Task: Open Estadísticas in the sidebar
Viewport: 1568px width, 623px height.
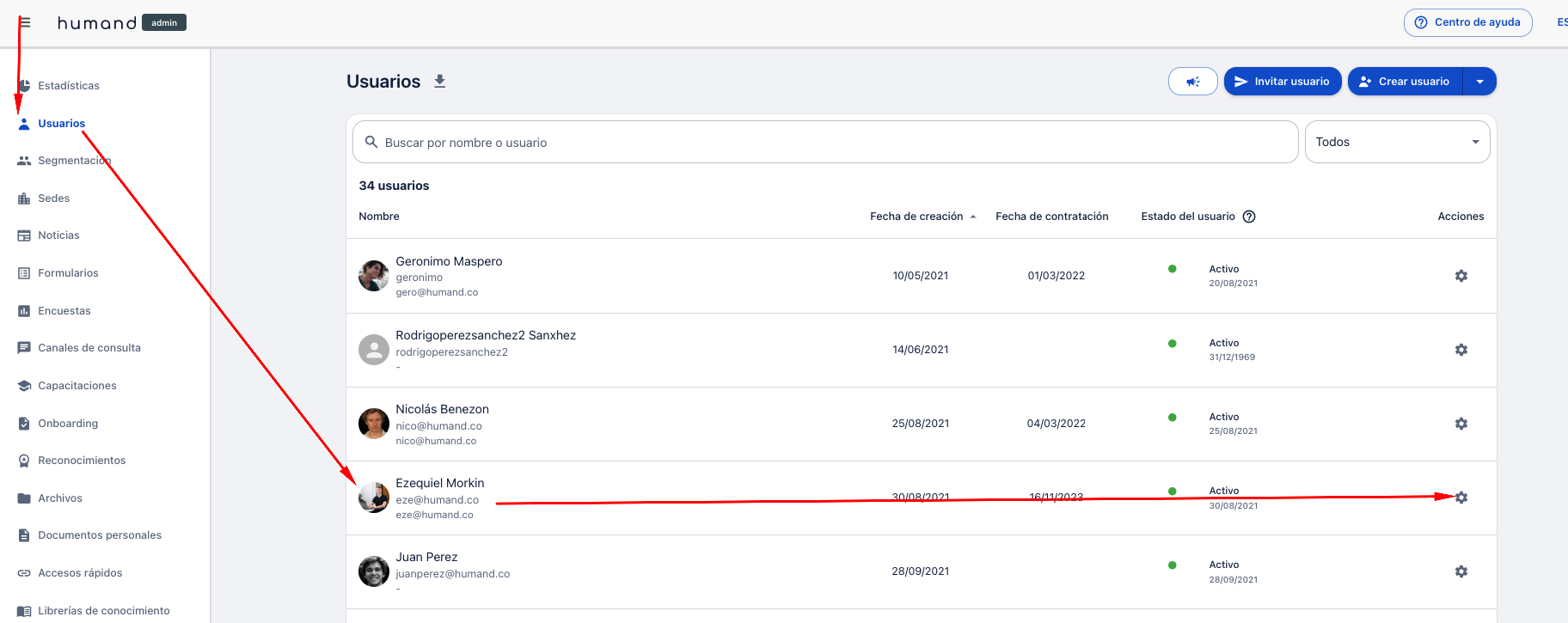Action: tap(69, 86)
